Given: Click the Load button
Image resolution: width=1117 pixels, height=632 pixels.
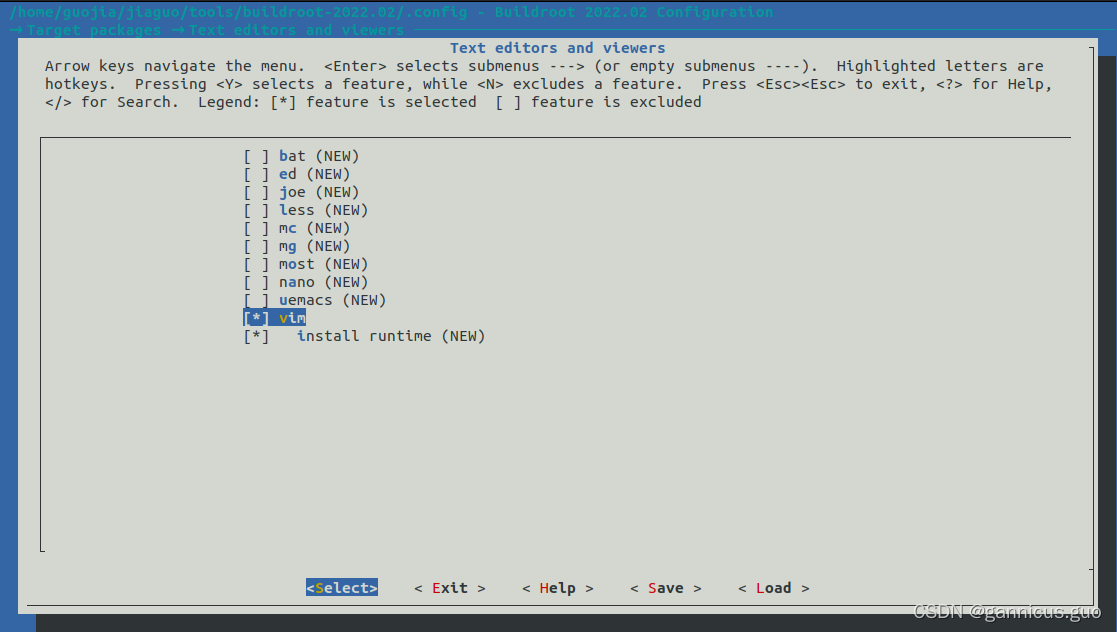Looking at the screenshot, I should tap(774, 588).
